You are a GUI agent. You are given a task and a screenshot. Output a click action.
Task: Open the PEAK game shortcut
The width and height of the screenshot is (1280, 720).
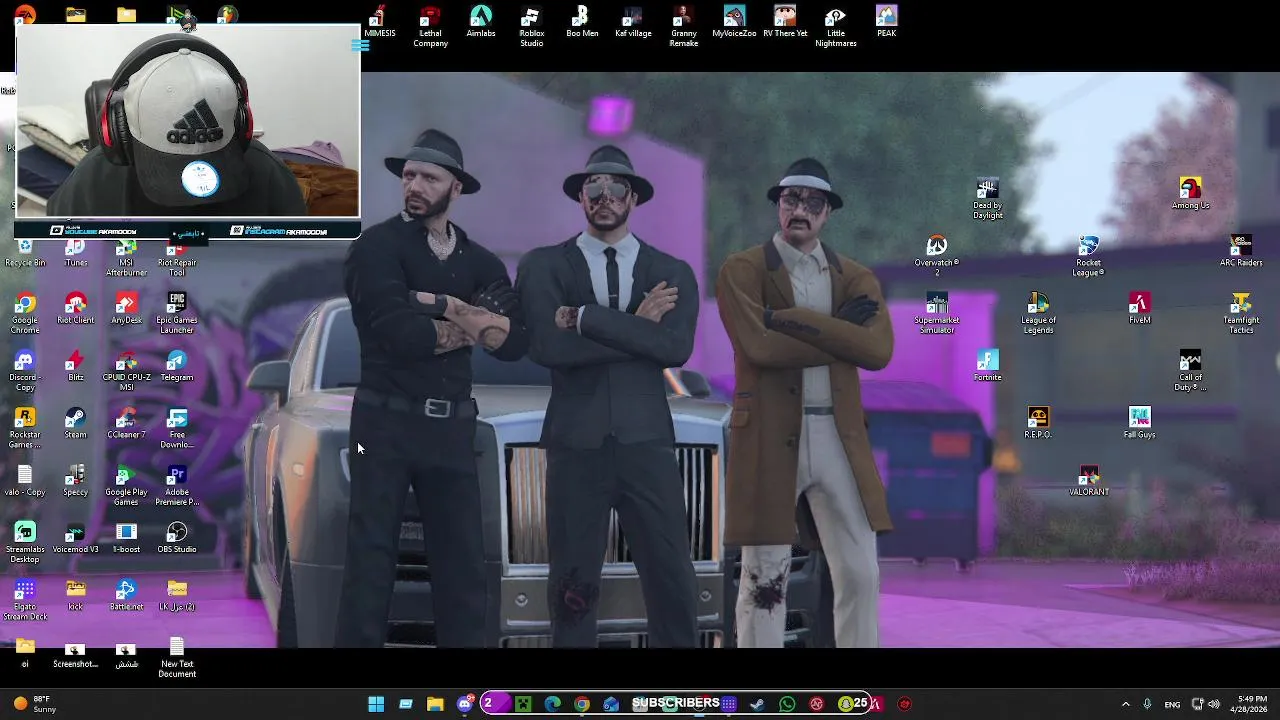(886, 22)
